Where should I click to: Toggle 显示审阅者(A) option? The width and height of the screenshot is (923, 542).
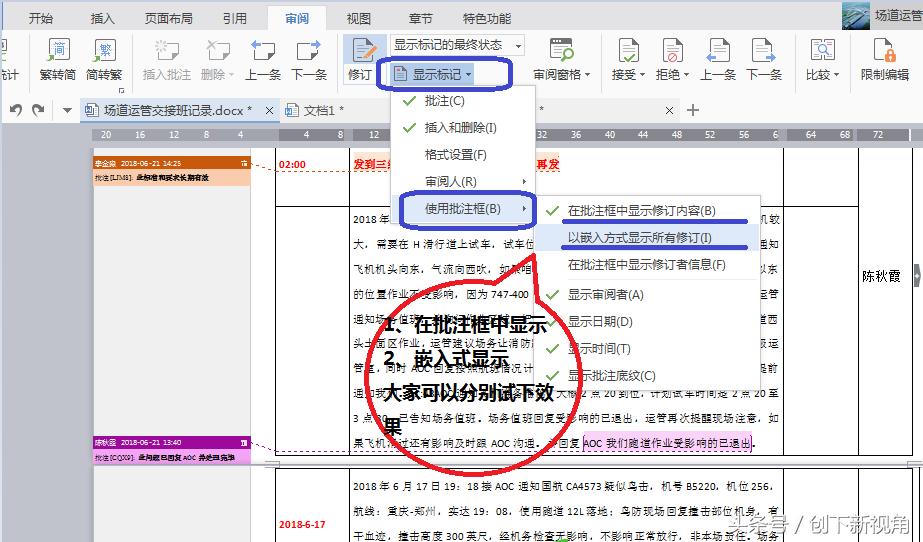[x=646, y=295]
